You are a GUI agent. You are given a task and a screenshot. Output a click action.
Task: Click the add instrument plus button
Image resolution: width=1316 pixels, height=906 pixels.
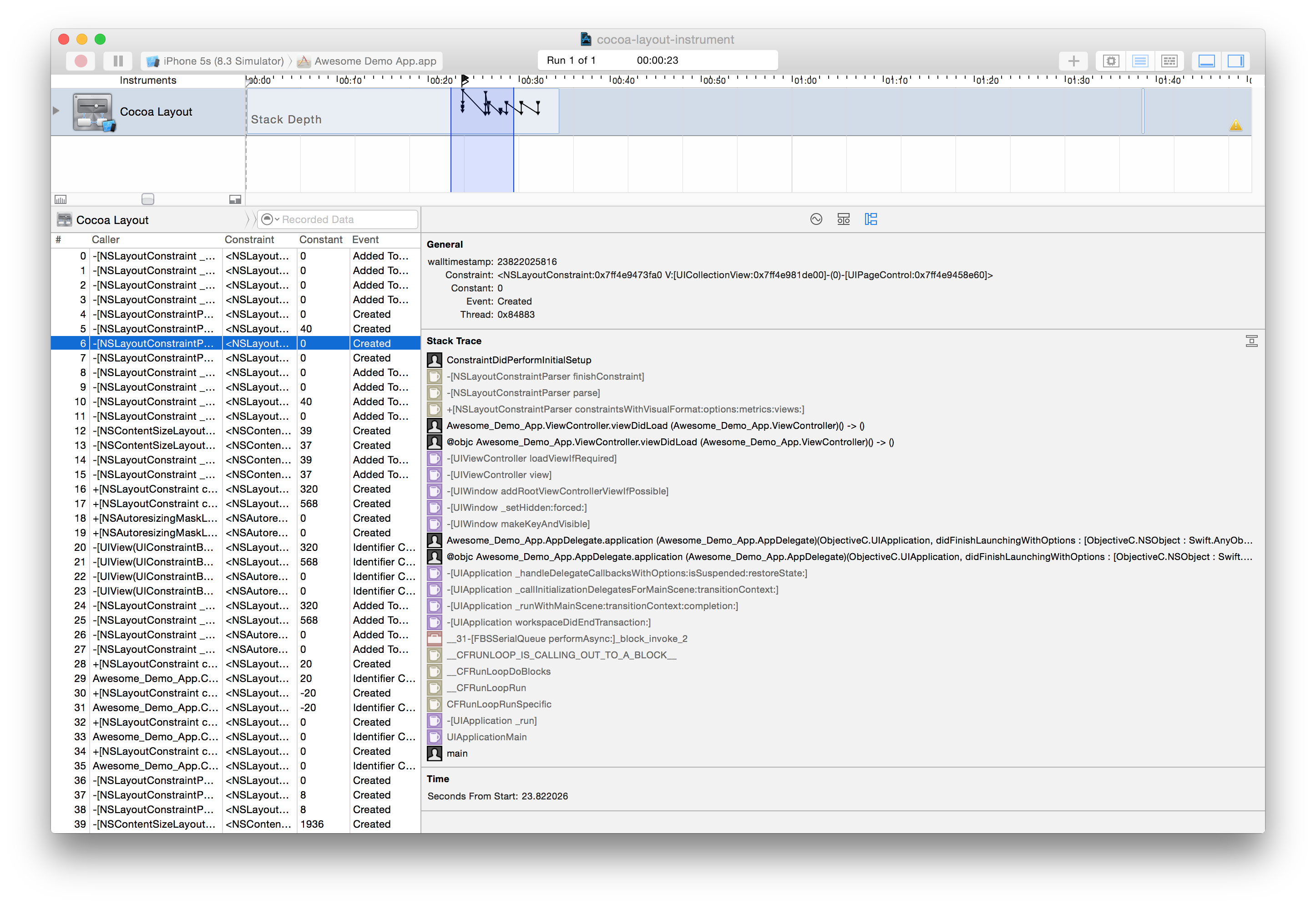tap(1073, 61)
